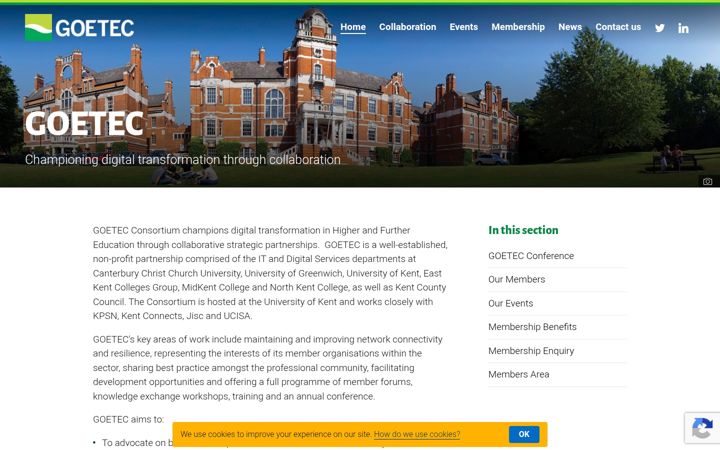
Task: Open the Collaboration menu
Action: click(x=407, y=27)
